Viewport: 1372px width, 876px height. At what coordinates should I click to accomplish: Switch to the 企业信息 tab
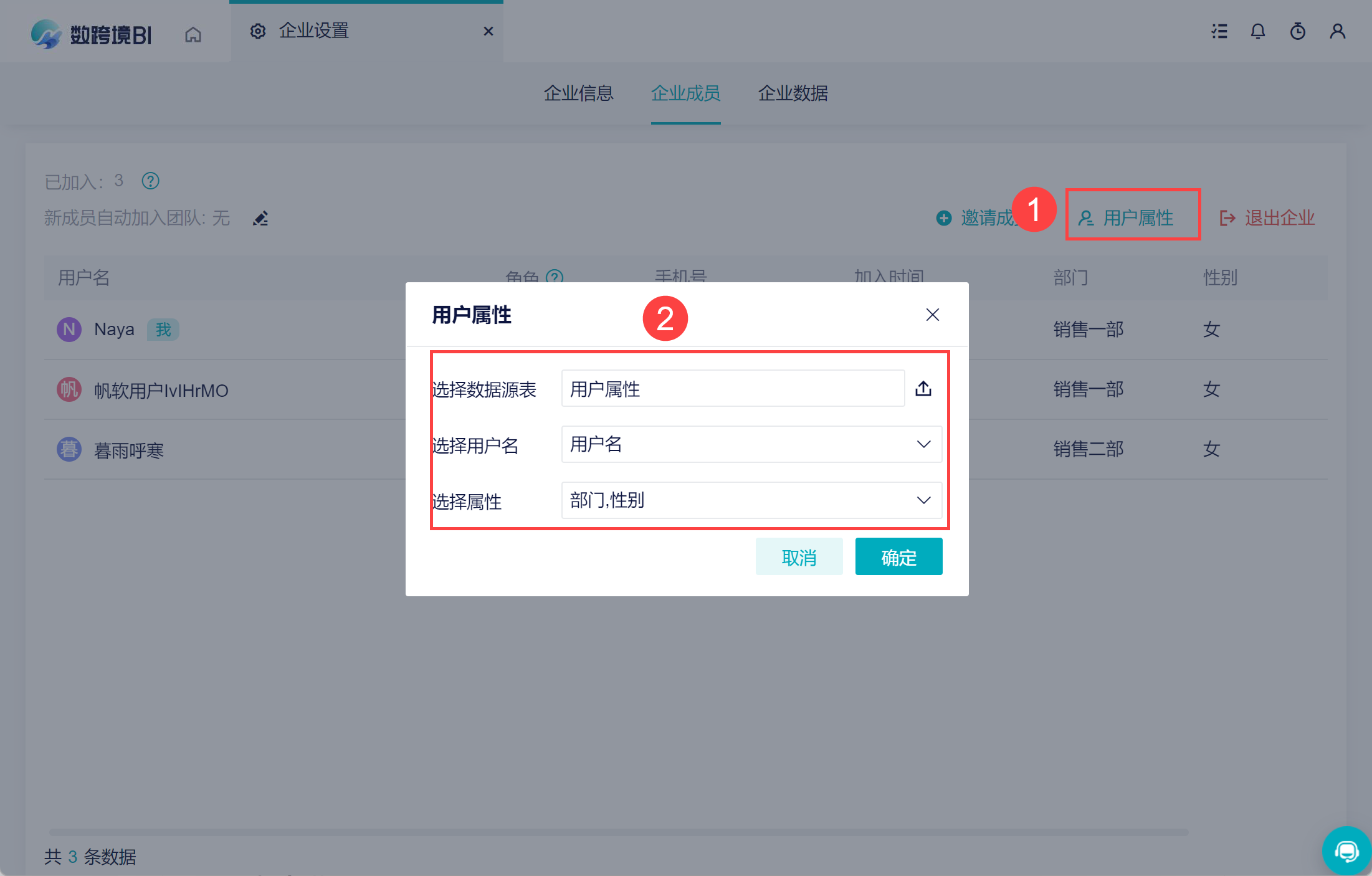578,93
